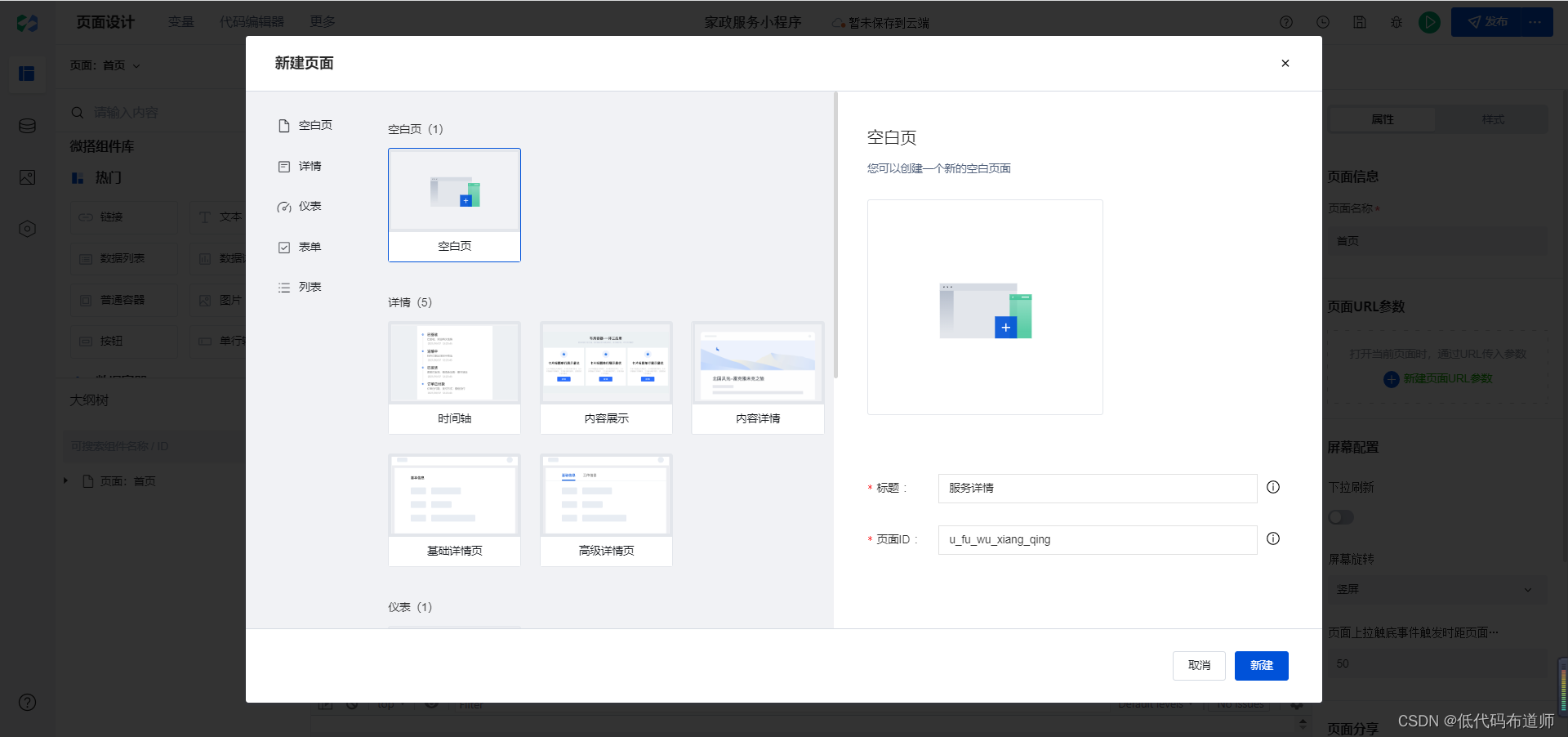Viewport: 1568px width, 737px height.
Task: Click info icon beside 标题 field
Action: (x=1273, y=488)
